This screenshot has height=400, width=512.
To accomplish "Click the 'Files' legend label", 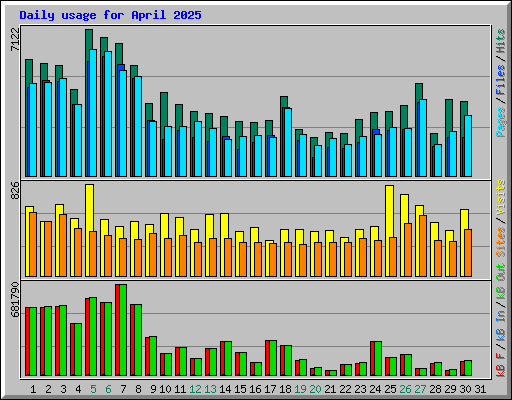I will pyautogui.click(x=500, y=79).
